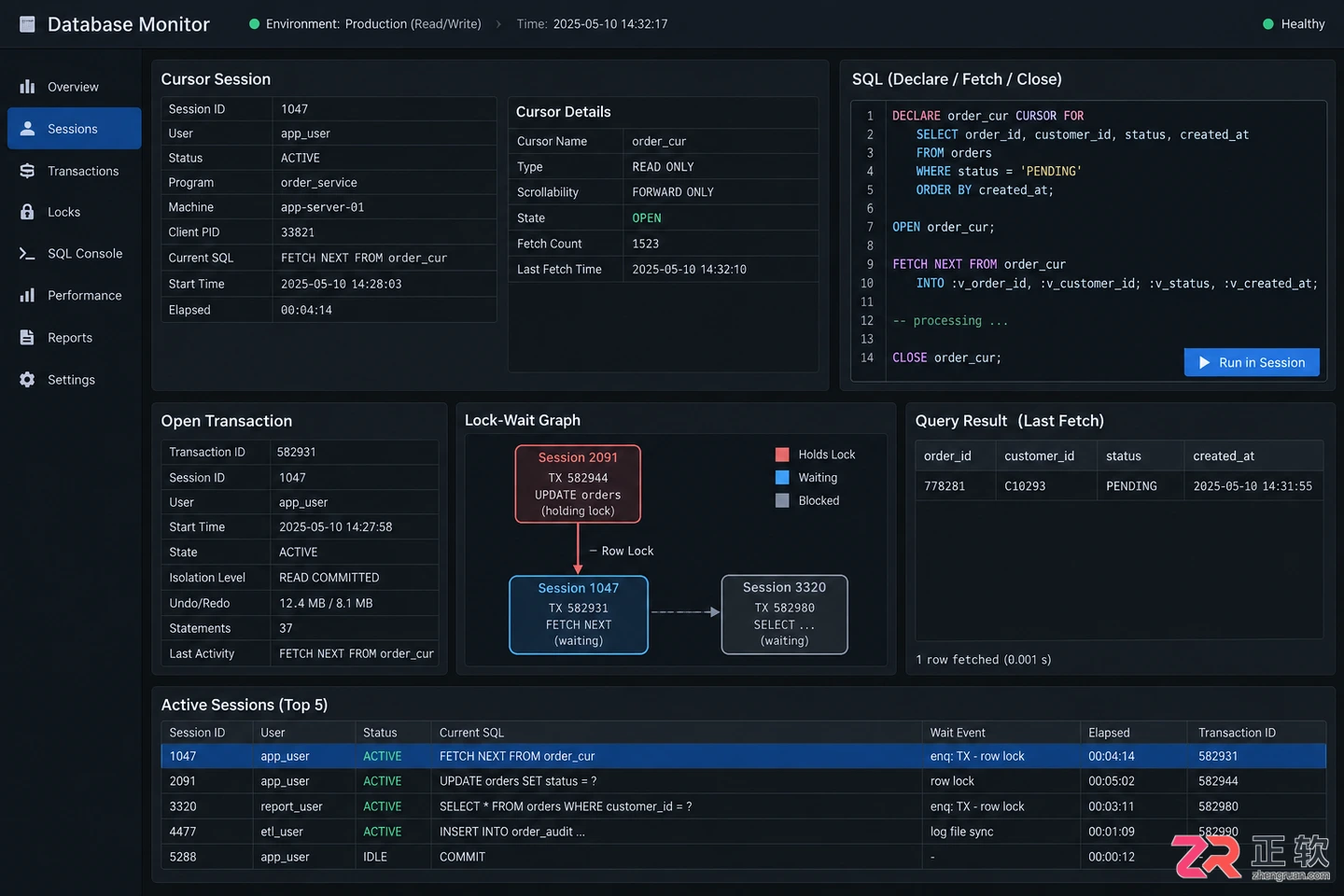Click the Wait Event column header
The height and width of the screenshot is (896, 1344).
pos(958,733)
